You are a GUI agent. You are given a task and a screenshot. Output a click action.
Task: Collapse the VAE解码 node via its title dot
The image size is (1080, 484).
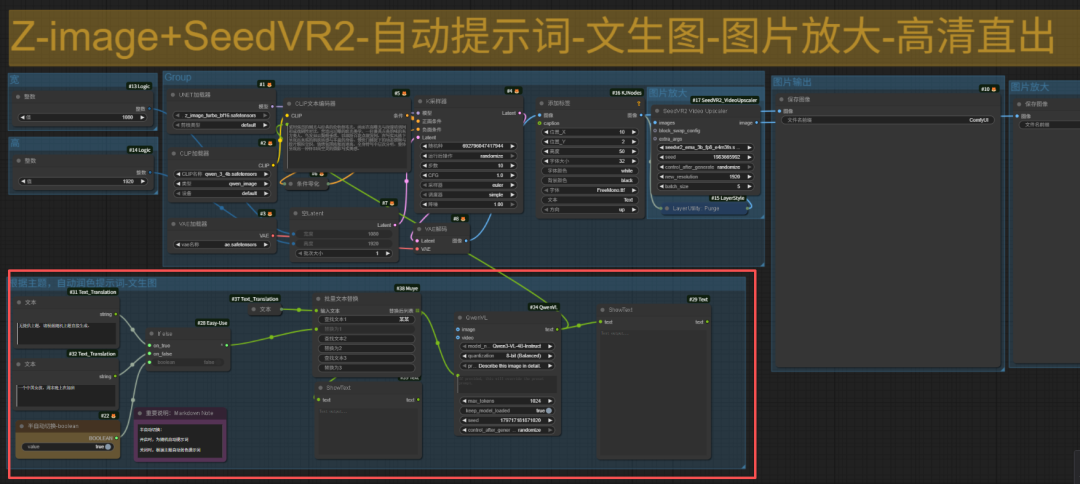click(419, 229)
